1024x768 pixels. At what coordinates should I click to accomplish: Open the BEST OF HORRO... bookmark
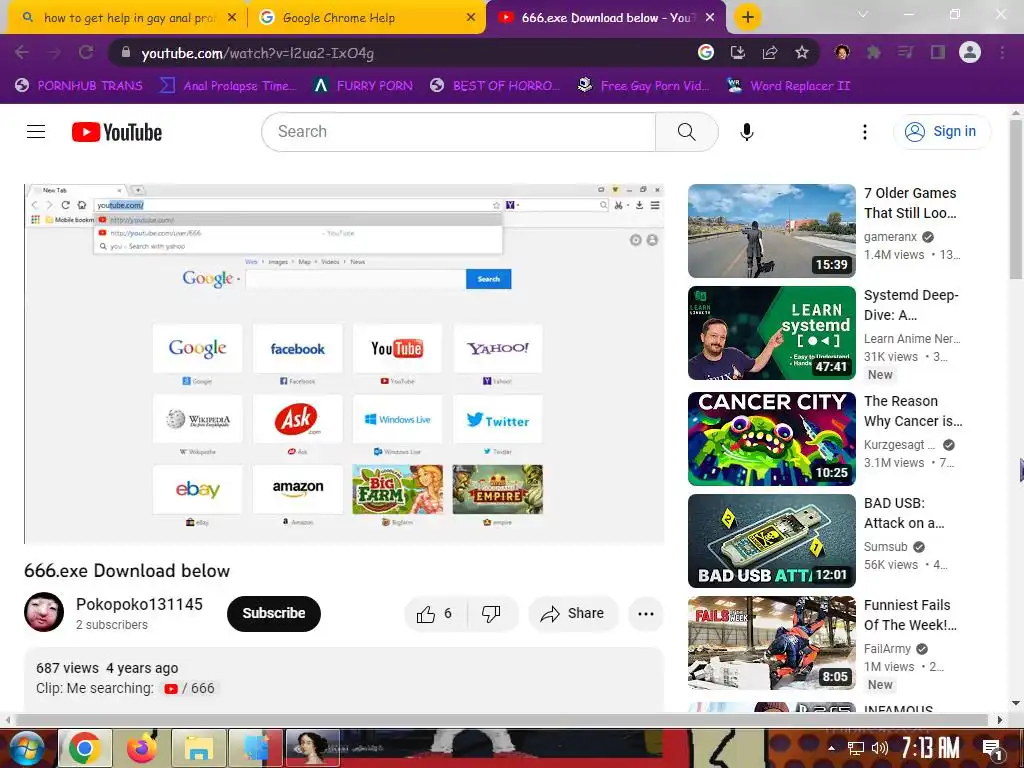495,86
